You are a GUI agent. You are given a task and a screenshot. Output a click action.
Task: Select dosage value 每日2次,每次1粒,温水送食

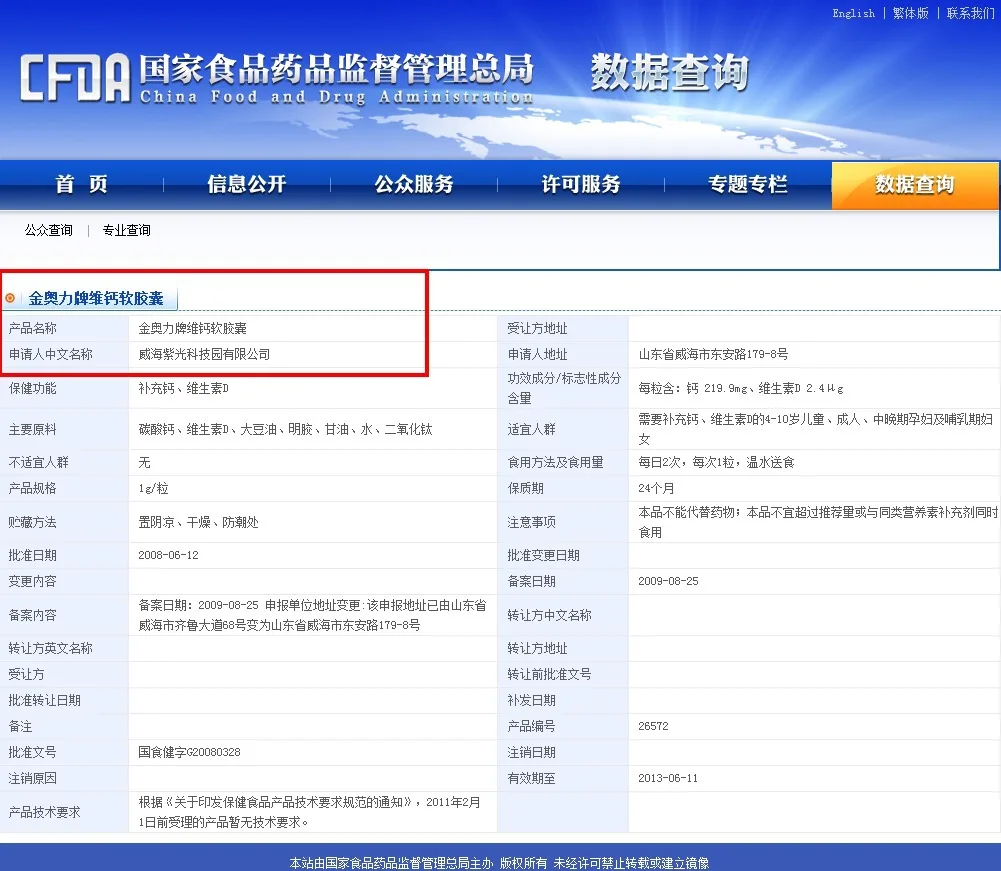click(716, 462)
